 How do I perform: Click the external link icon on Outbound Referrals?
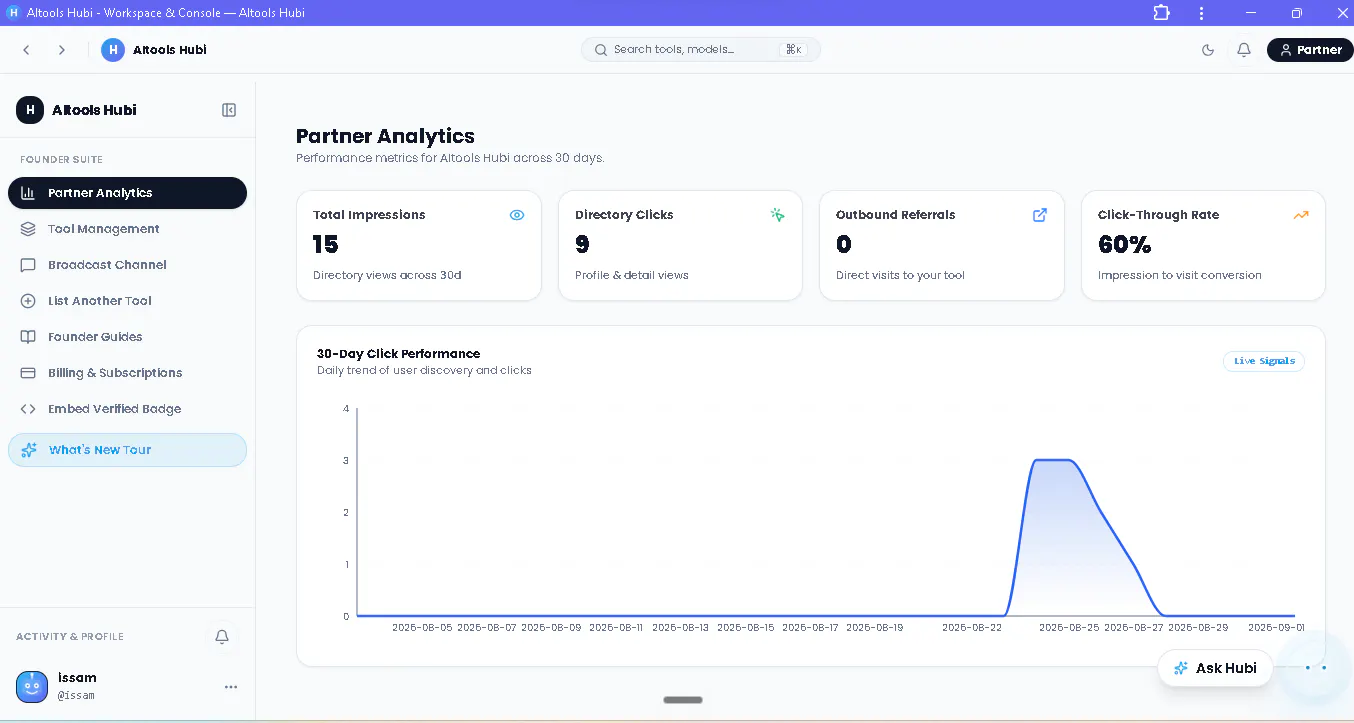(1040, 215)
